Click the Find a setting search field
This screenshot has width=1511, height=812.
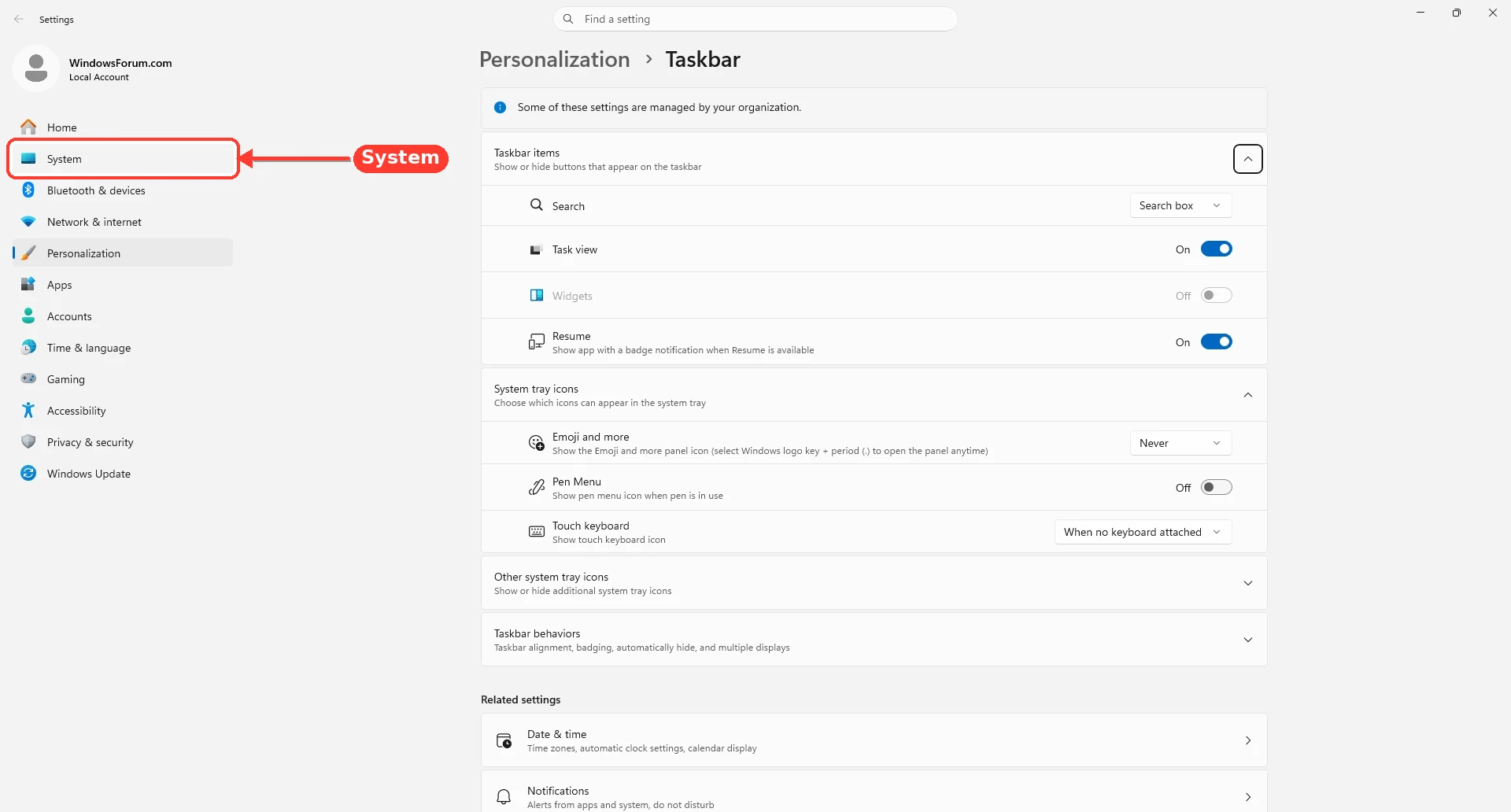(755, 19)
